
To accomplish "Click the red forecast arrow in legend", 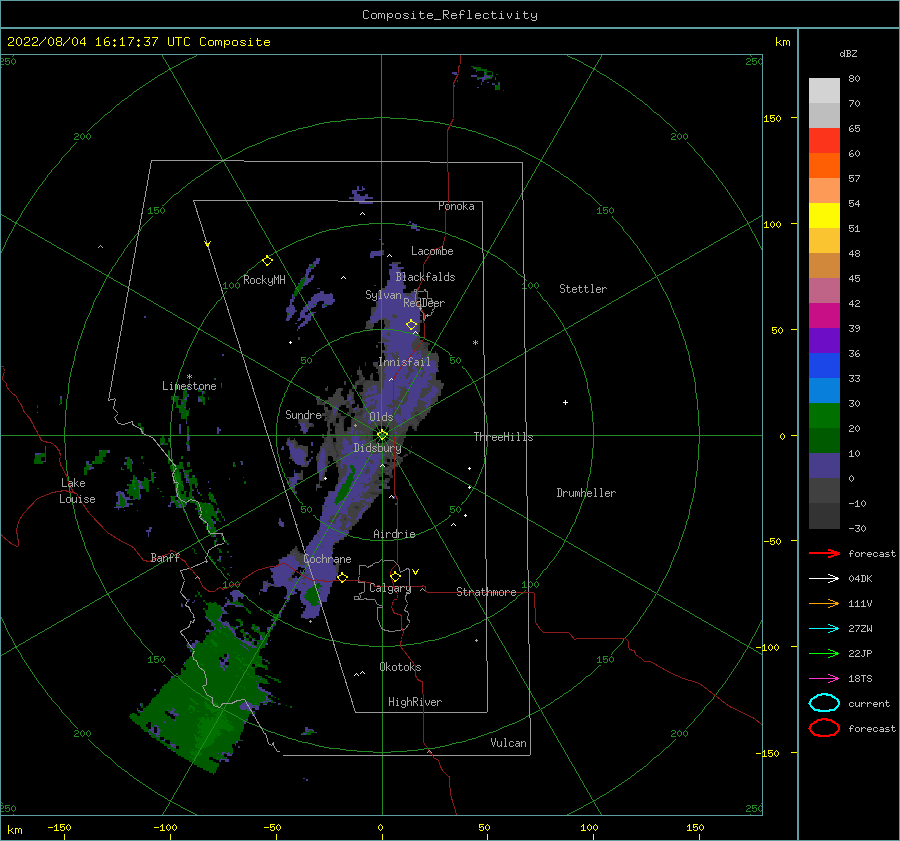I will pos(824,553).
